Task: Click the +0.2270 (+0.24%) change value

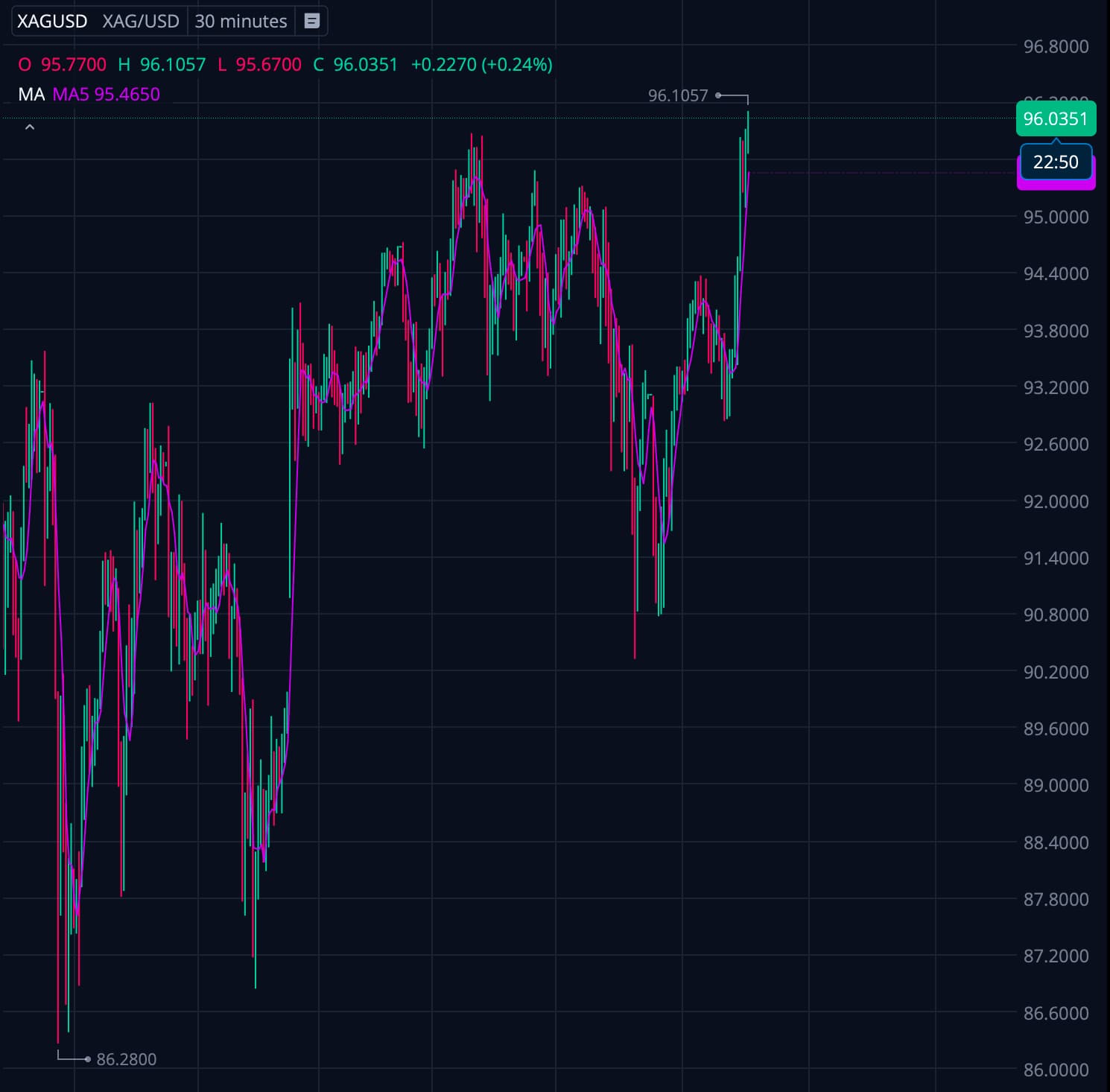Action: point(481,64)
